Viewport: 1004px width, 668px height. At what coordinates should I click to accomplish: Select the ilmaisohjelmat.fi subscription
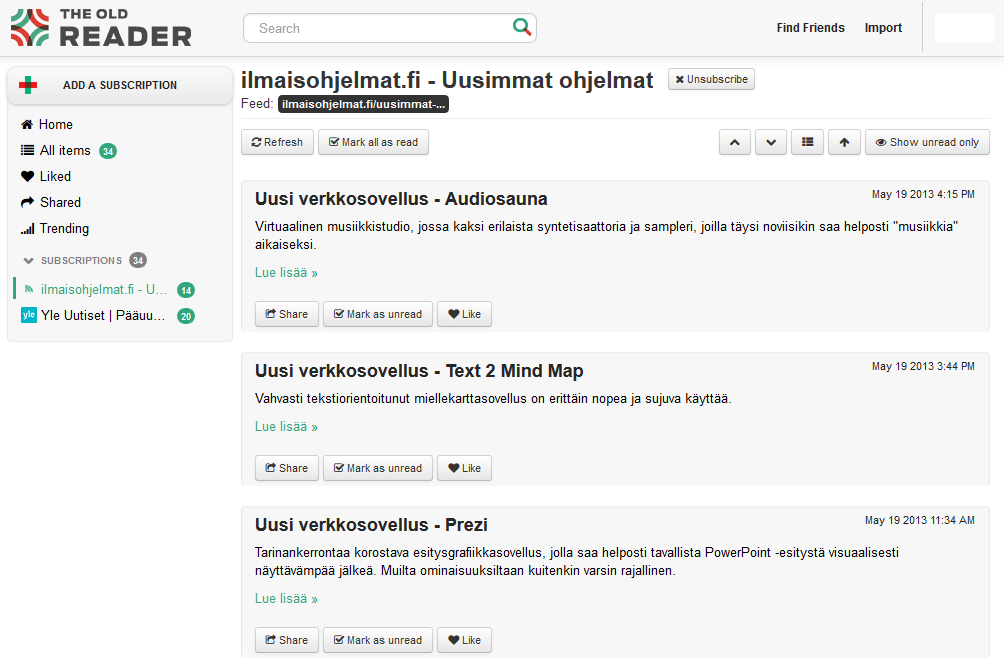[x=106, y=289]
